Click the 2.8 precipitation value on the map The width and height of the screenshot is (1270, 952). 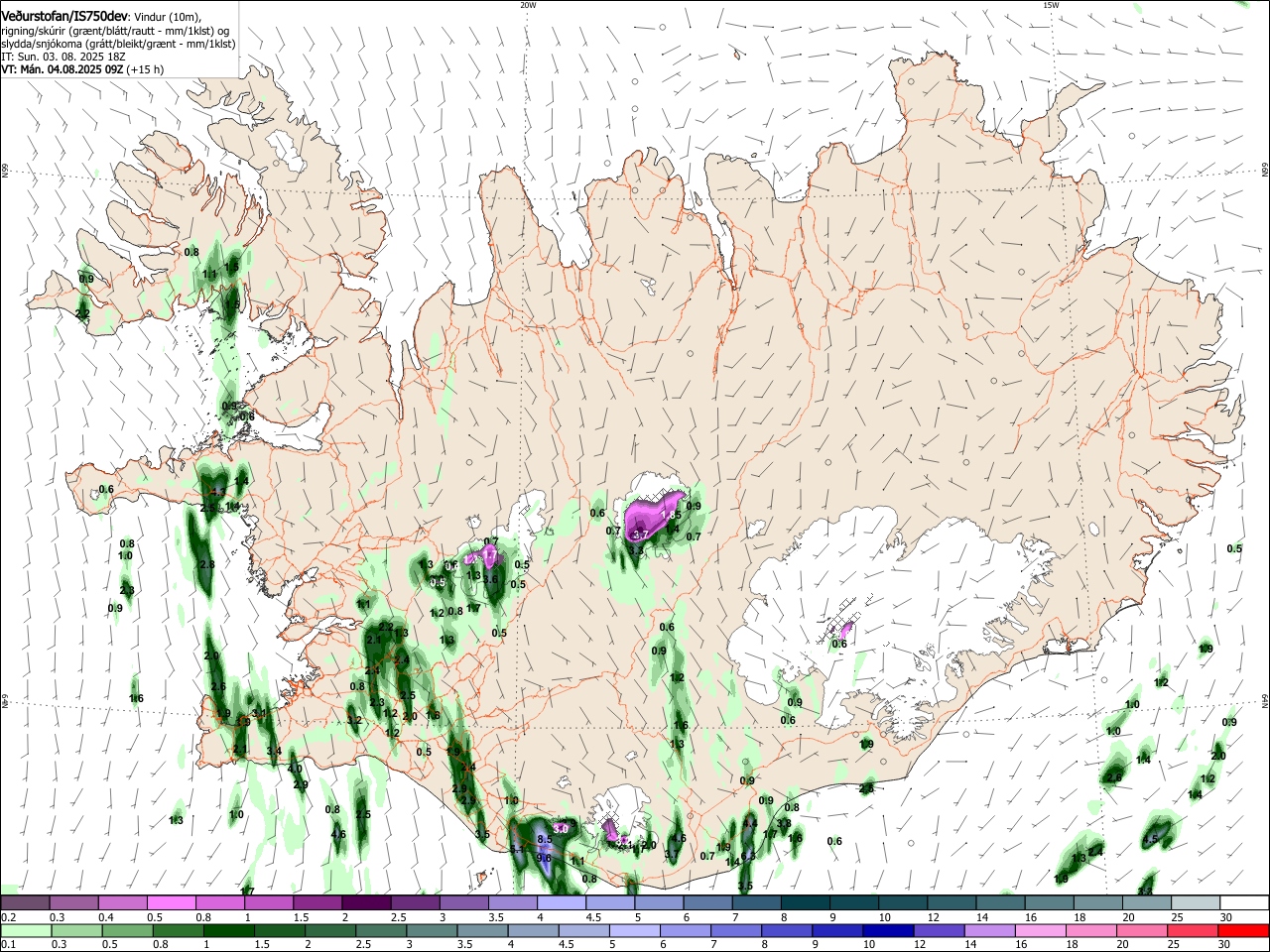[207, 564]
